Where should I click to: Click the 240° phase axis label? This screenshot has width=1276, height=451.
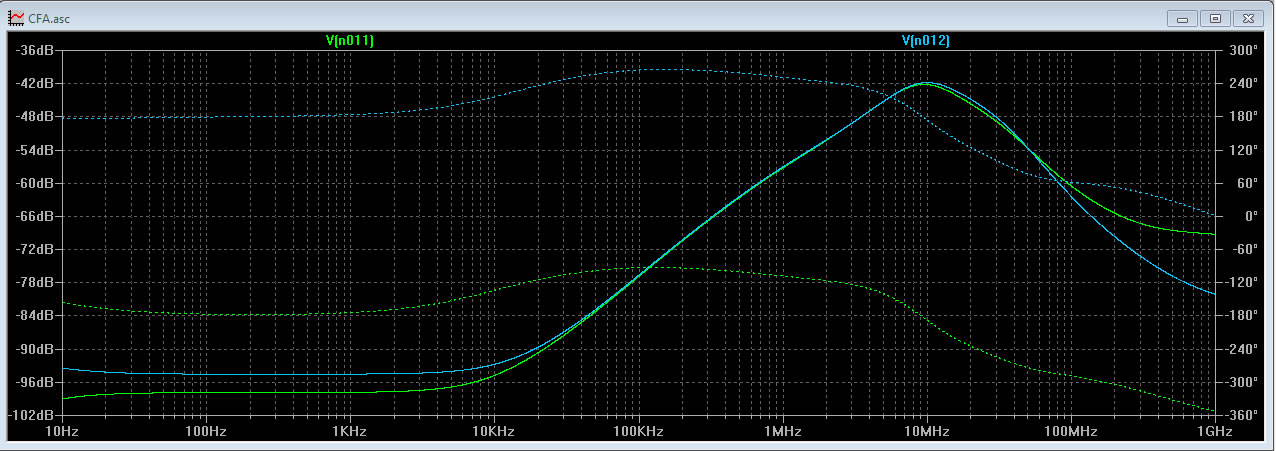tap(1243, 83)
